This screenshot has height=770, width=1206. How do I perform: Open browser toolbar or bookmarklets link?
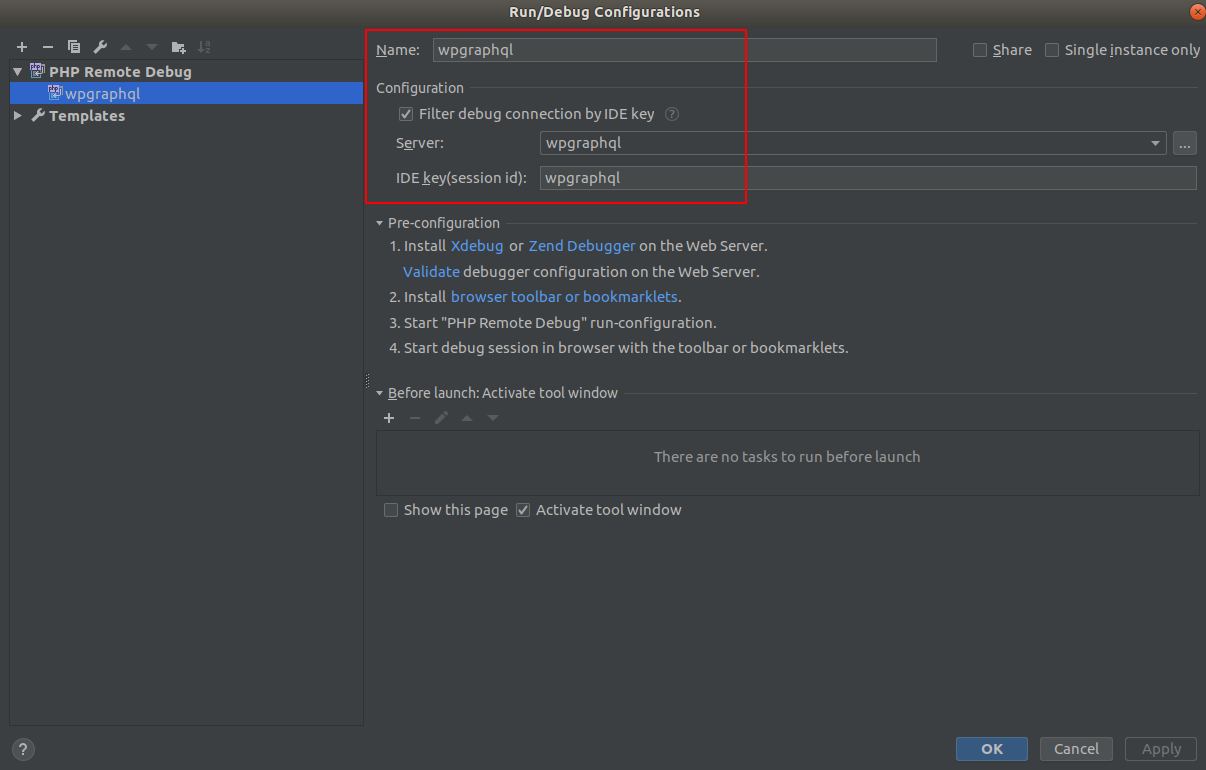(x=564, y=297)
